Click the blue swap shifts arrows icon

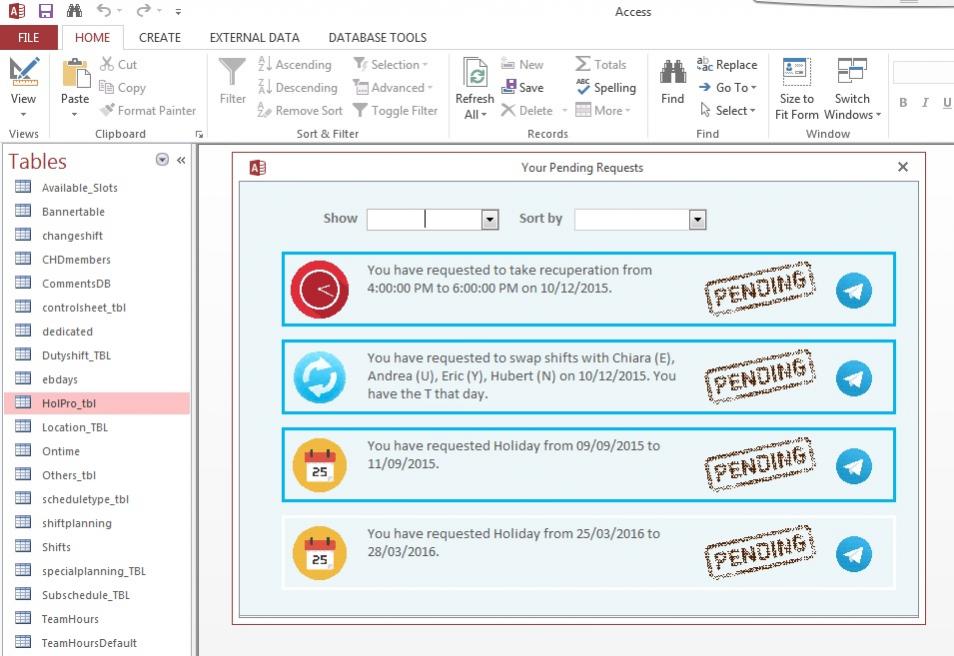319,377
